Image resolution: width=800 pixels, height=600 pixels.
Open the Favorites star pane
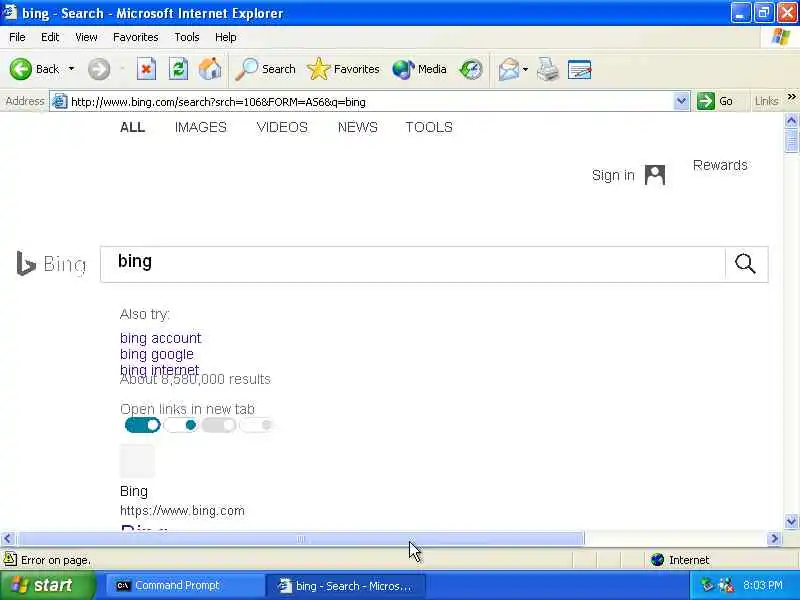click(x=343, y=69)
